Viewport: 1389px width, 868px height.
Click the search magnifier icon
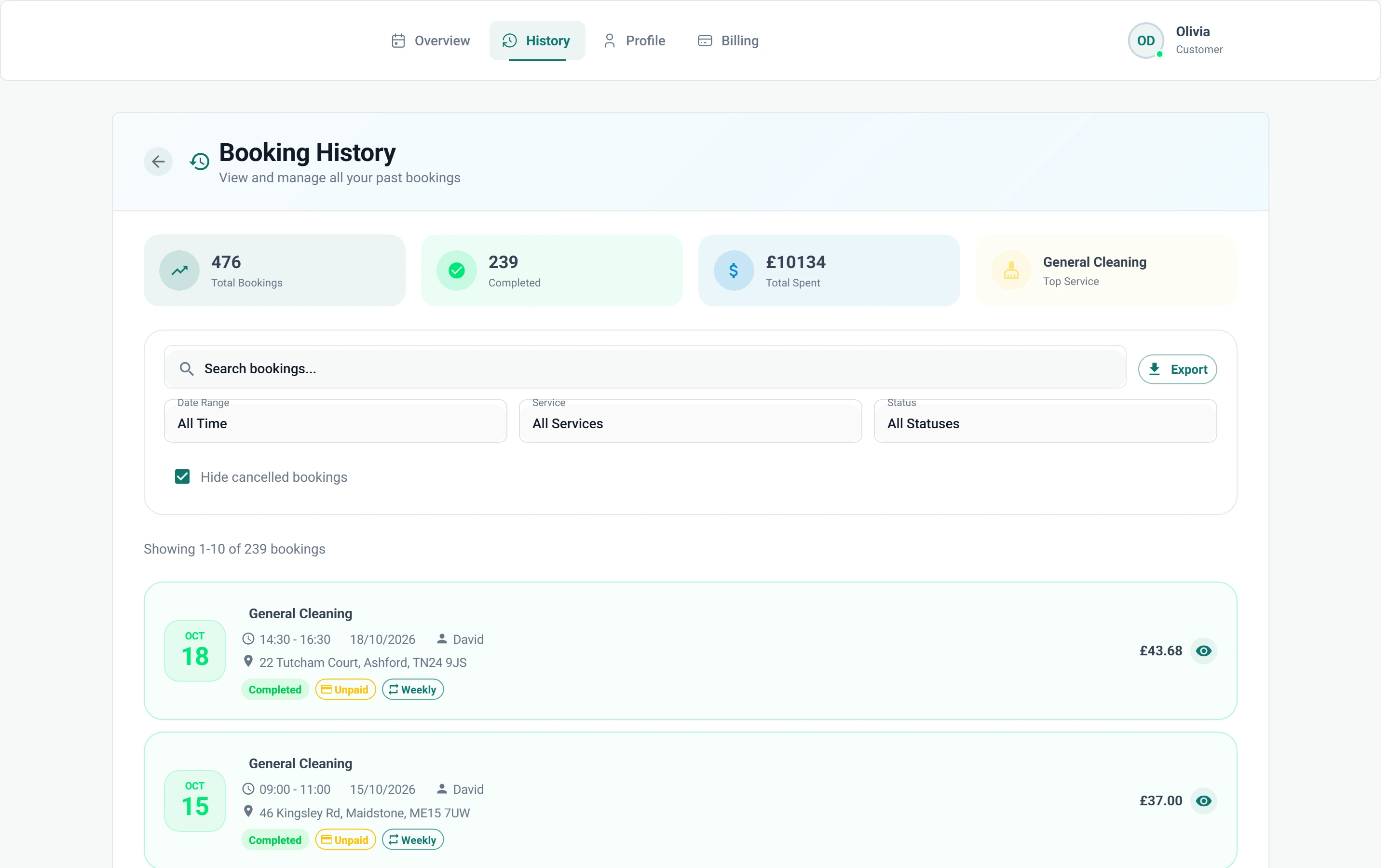pyautogui.click(x=187, y=368)
